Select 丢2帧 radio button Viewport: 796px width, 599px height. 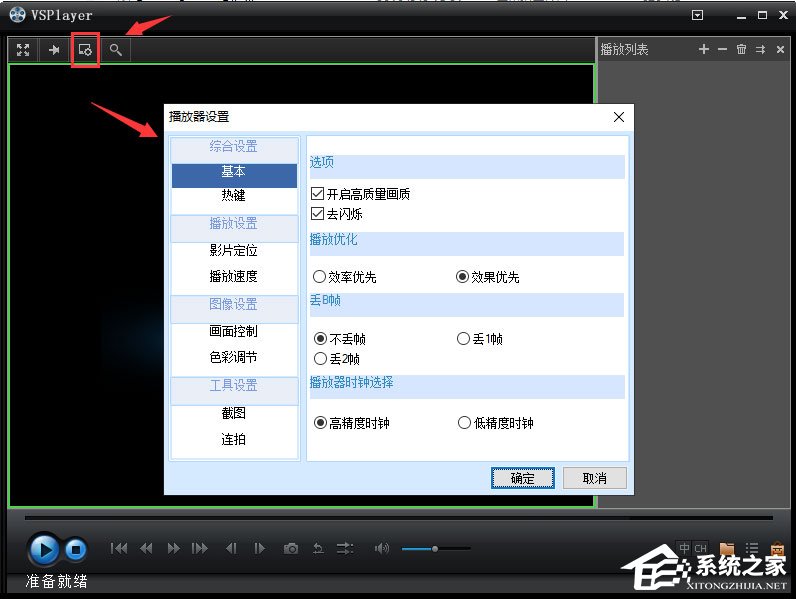pyautogui.click(x=320, y=358)
